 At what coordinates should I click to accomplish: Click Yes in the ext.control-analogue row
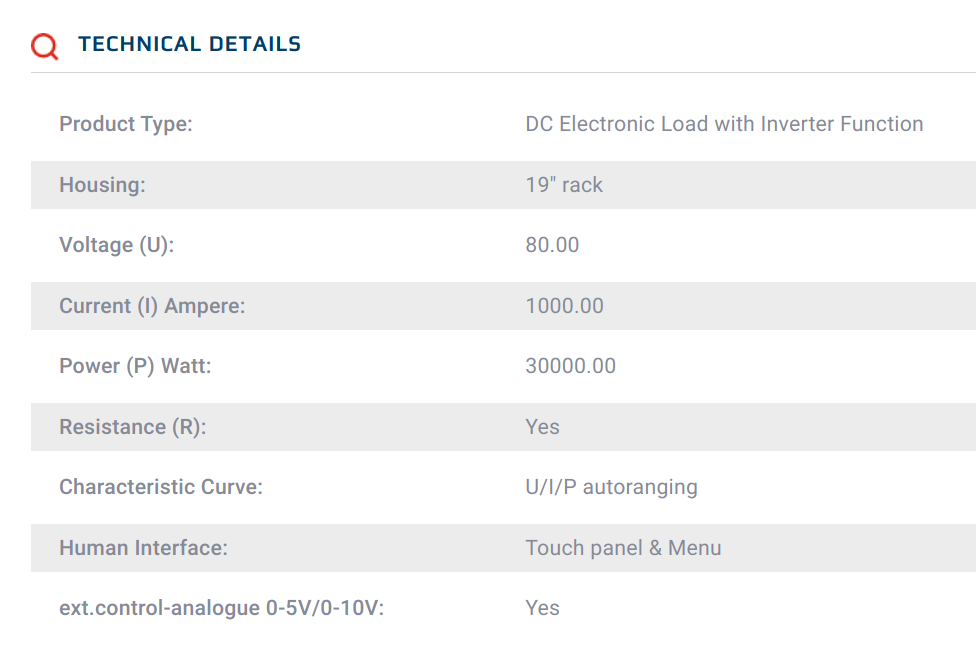pos(542,608)
